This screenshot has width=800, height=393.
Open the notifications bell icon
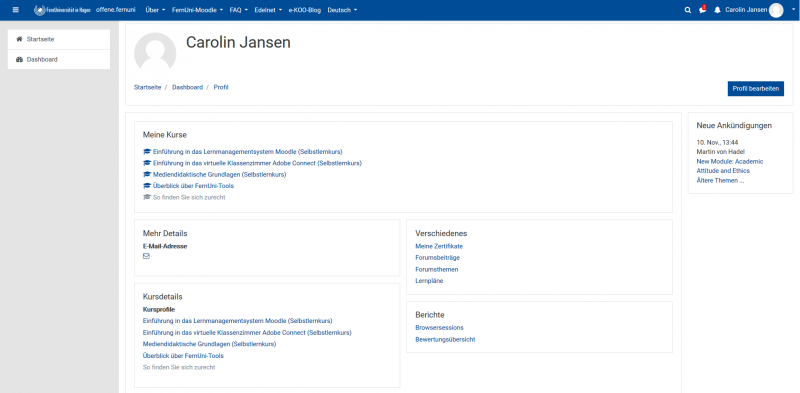tap(717, 10)
